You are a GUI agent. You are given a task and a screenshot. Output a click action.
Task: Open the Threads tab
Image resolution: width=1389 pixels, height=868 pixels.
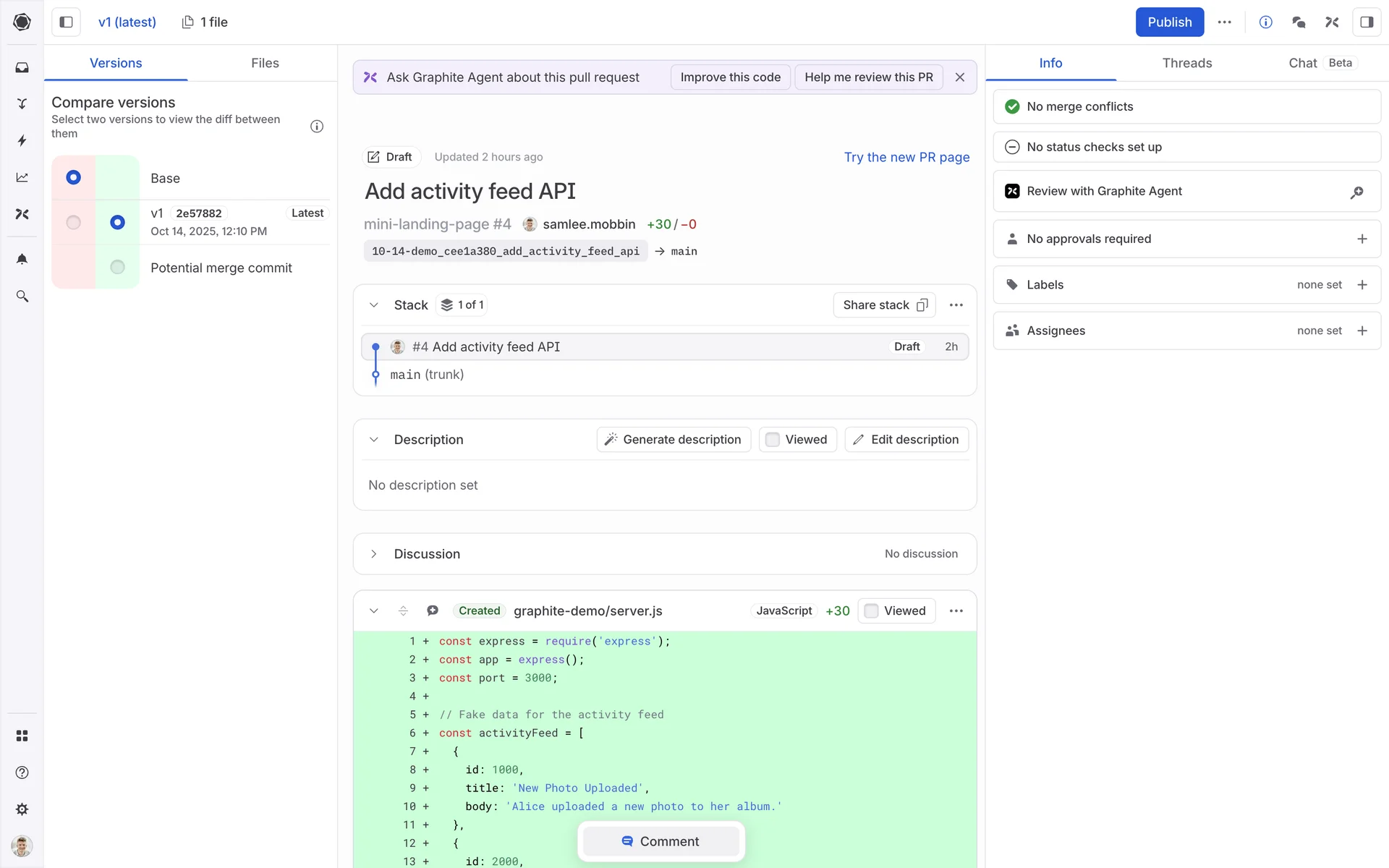pos(1186,63)
